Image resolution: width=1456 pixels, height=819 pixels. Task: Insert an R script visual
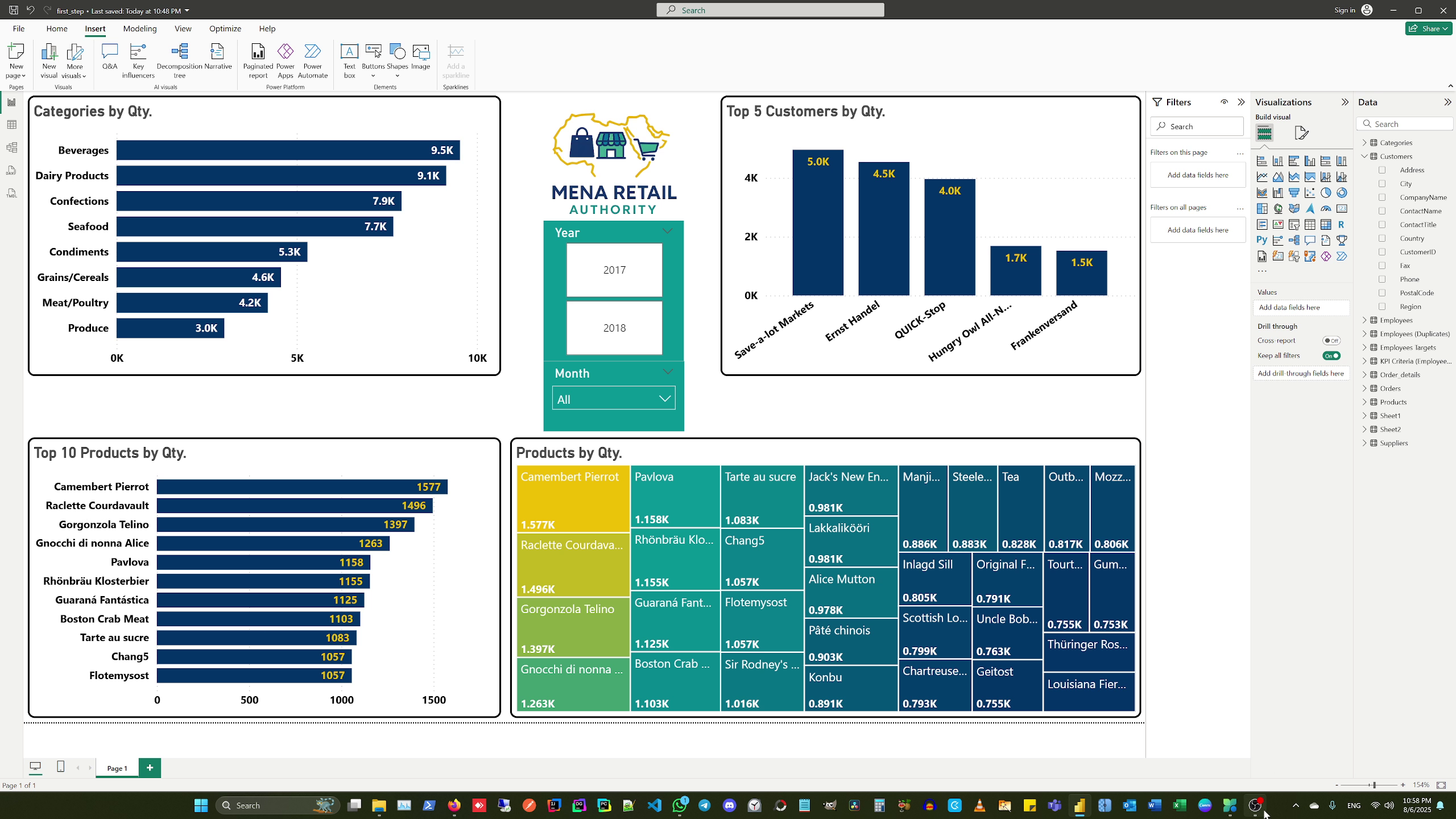[x=1342, y=225]
